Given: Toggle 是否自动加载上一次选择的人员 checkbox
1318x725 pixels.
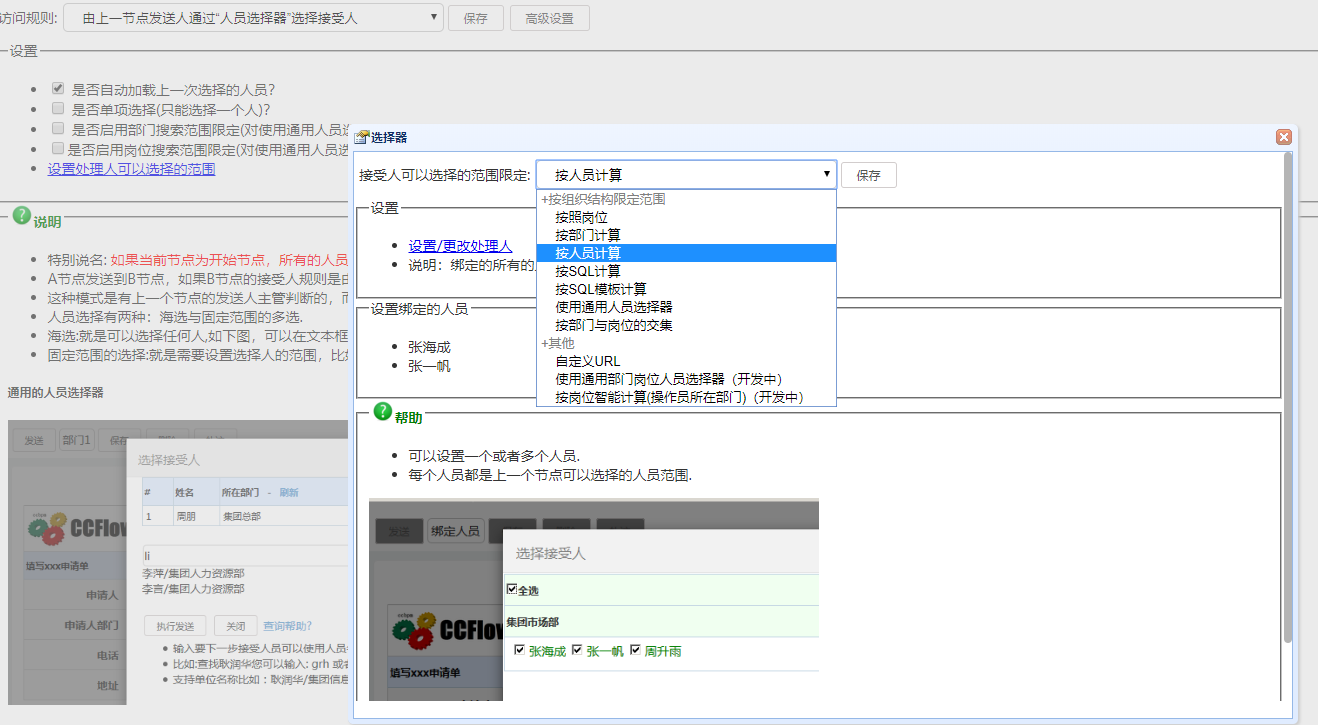Looking at the screenshot, I should click(x=58, y=88).
